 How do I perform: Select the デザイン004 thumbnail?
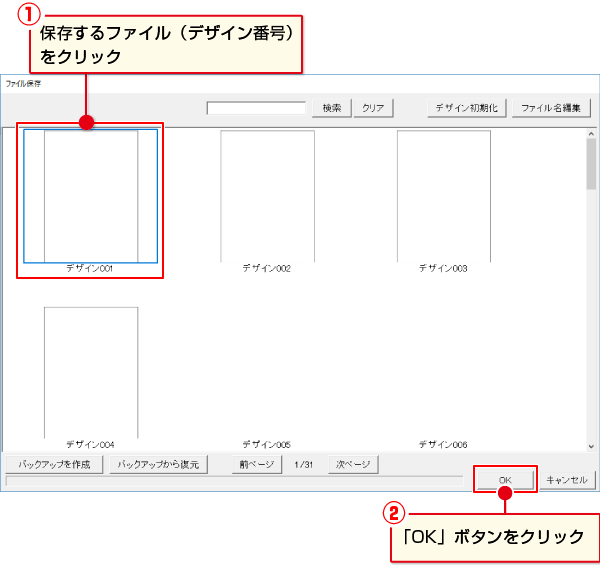coord(91,373)
